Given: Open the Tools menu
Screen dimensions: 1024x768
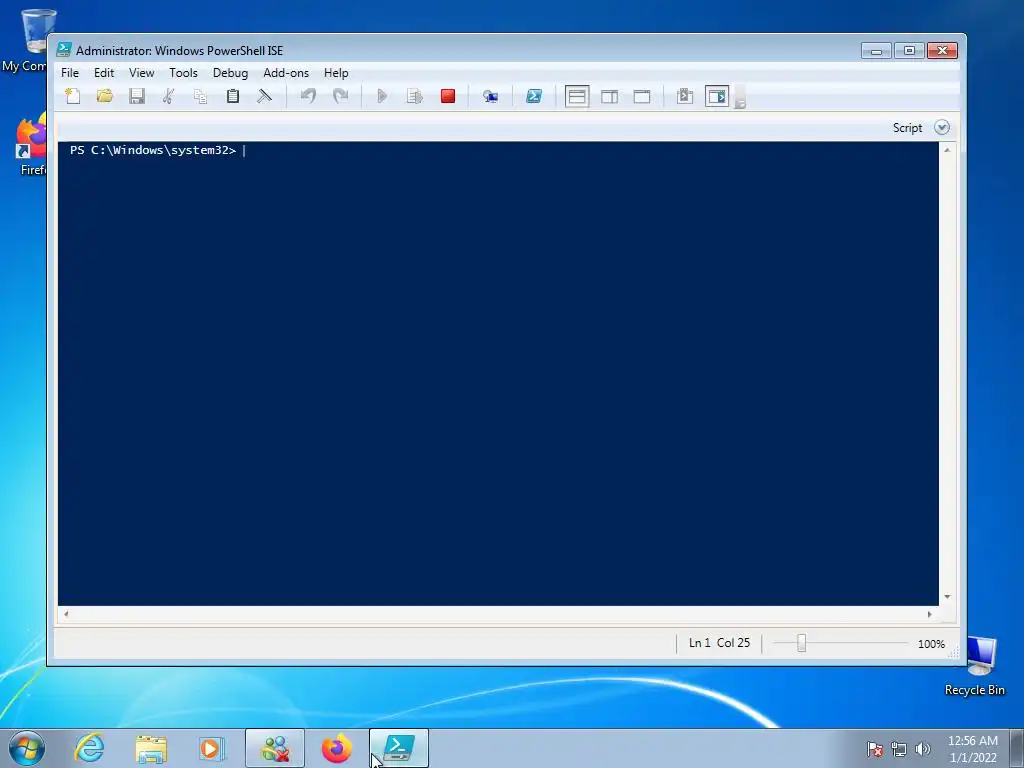Looking at the screenshot, I should pos(184,72).
